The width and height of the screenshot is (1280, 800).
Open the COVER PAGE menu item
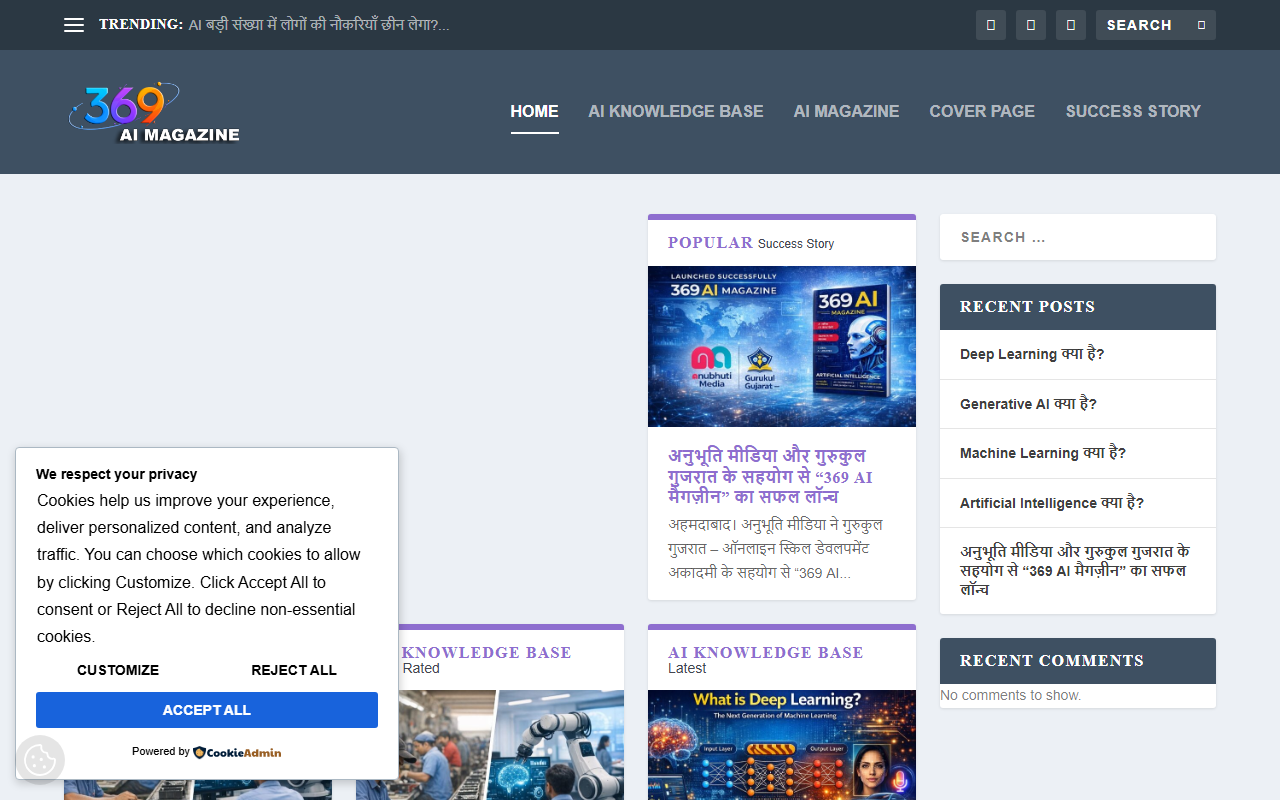(x=982, y=112)
